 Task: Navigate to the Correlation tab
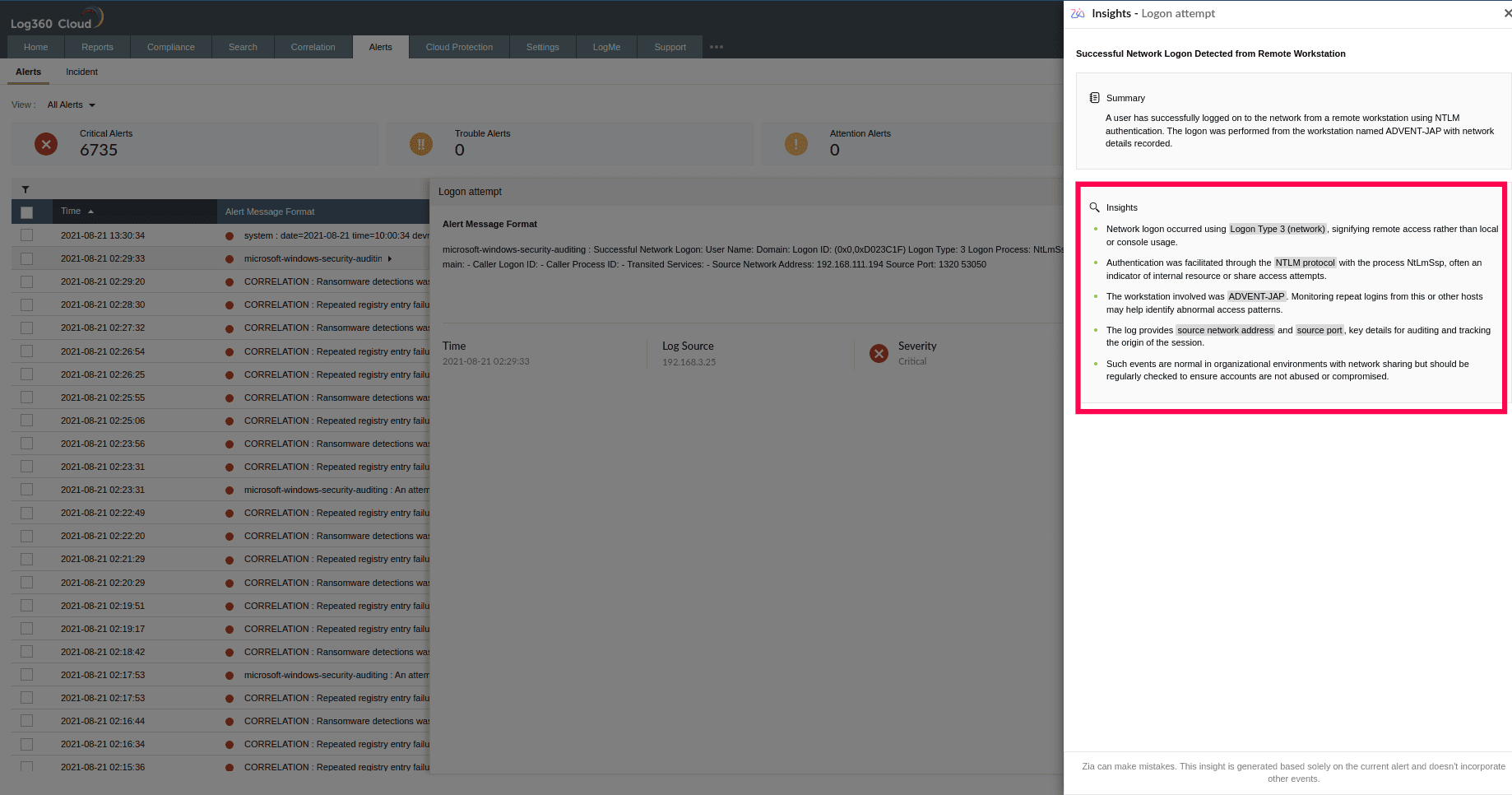point(313,47)
